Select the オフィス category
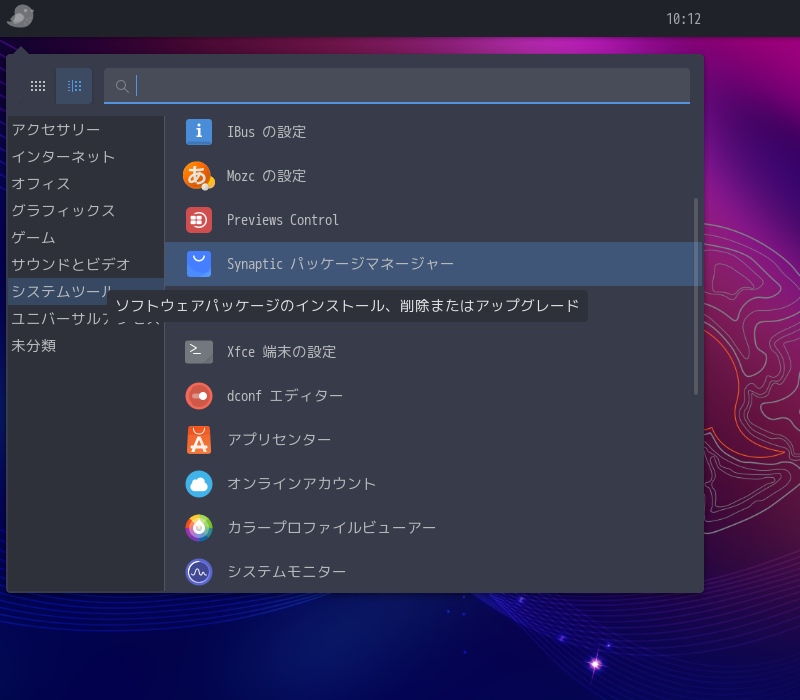This screenshot has width=800, height=700. (x=86, y=184)
